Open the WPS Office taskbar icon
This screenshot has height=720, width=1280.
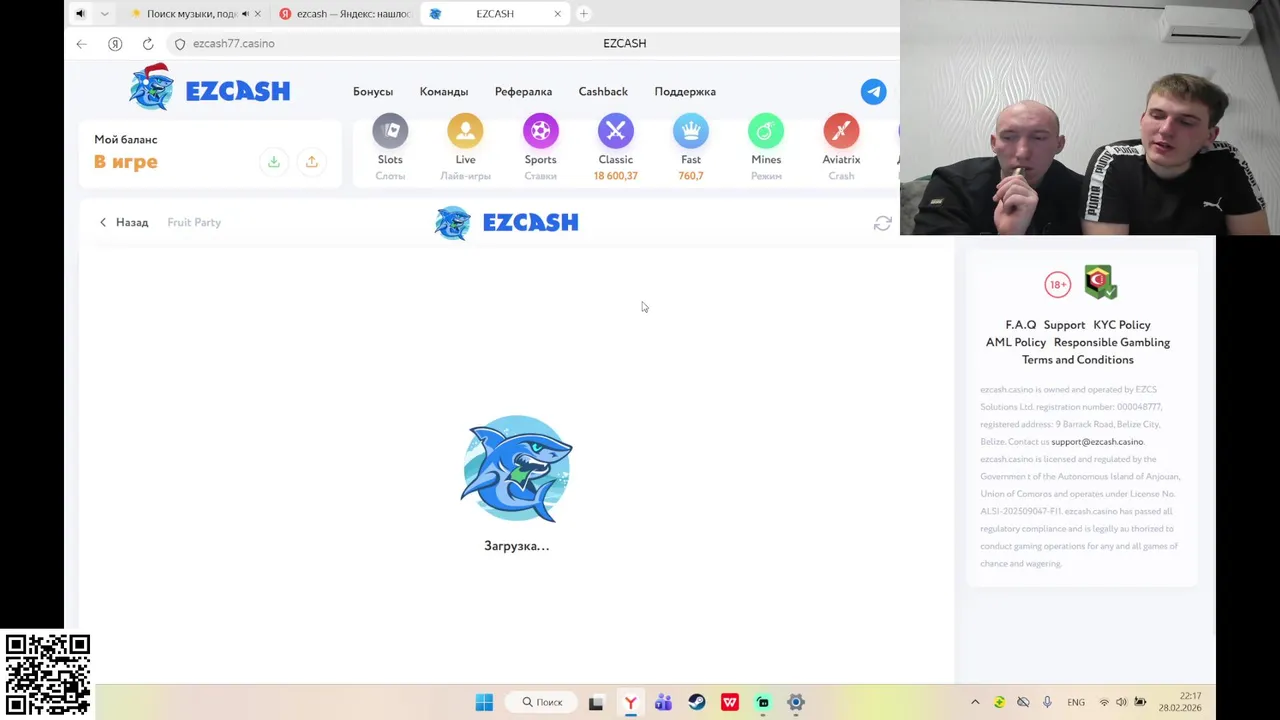coord(730,702)
